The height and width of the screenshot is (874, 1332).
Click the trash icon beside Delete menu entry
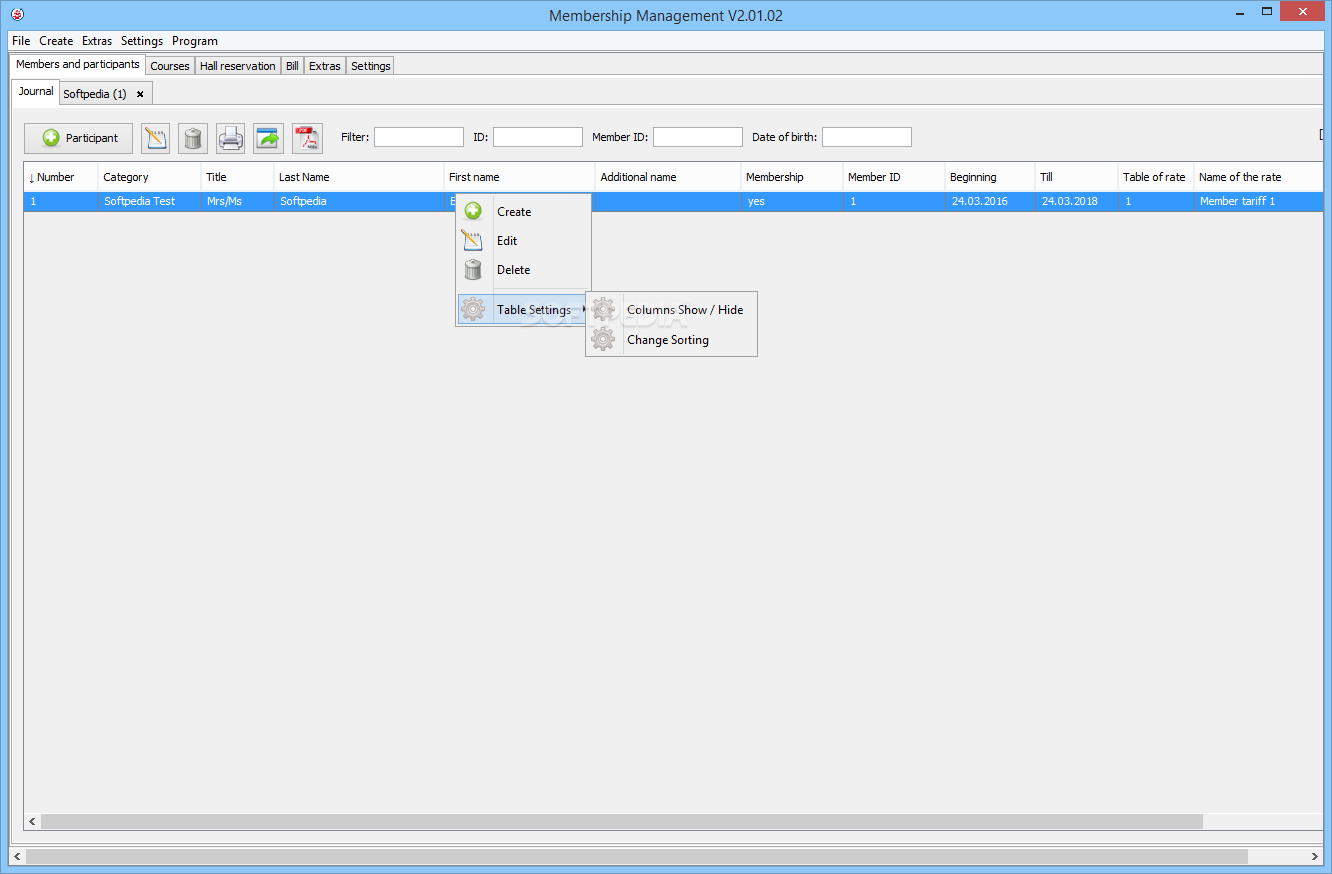coord(473,270)
